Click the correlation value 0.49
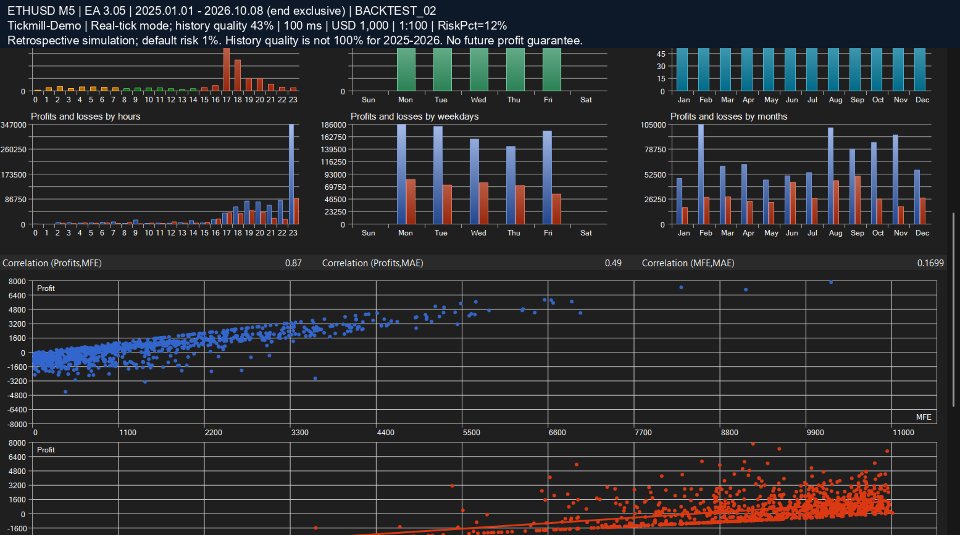Screen dimensions: 960x535 point(613,263)
